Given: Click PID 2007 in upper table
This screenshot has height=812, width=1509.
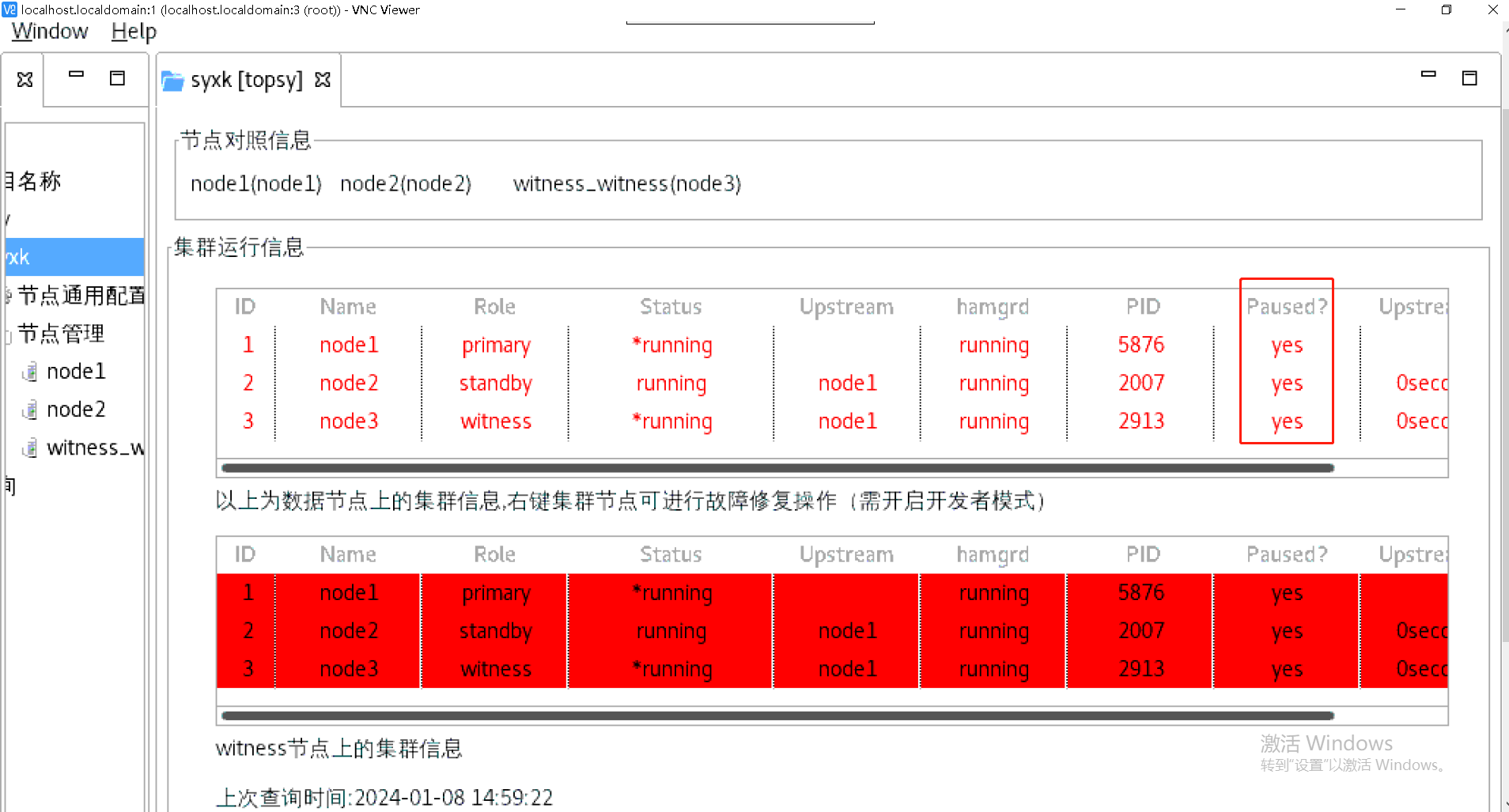Looking at the screenshot, I should (1141, 383).
